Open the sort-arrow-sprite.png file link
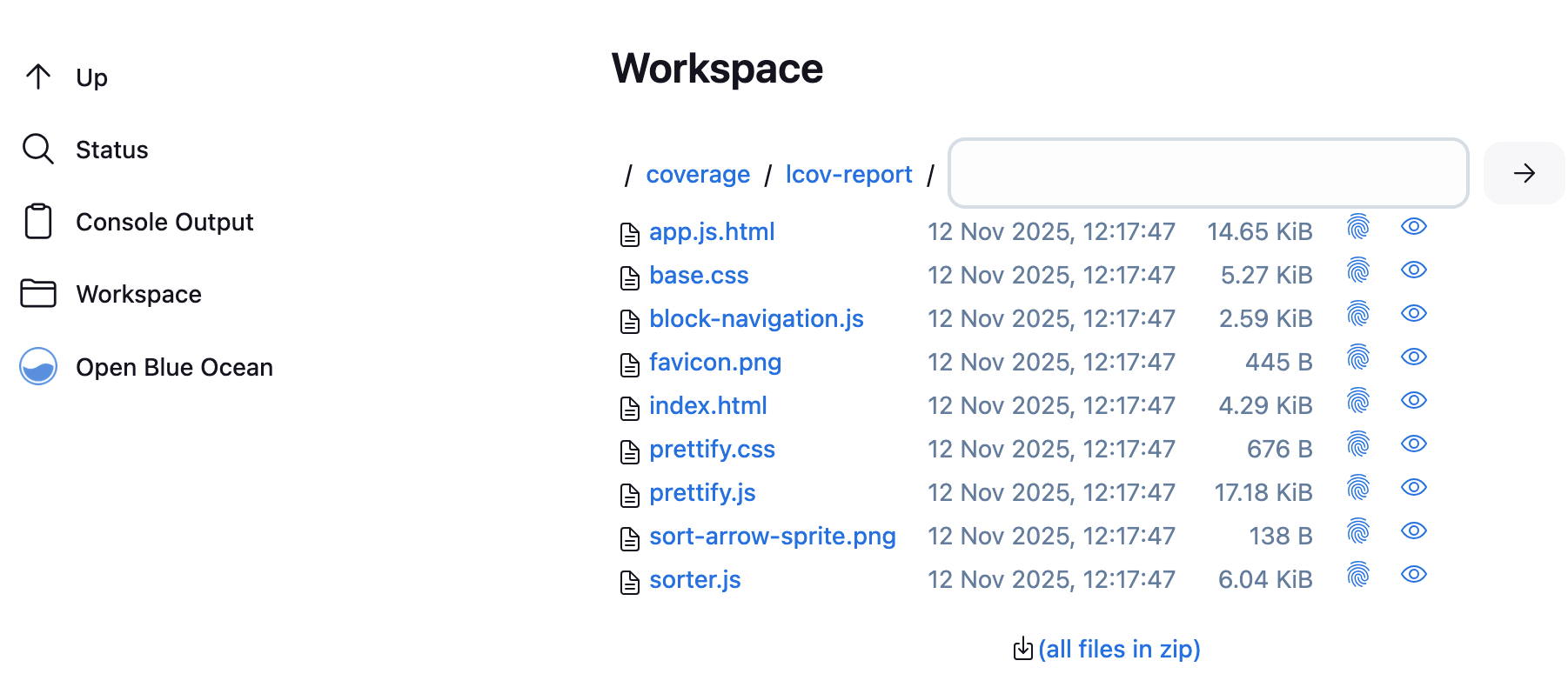 coord(772,537)
